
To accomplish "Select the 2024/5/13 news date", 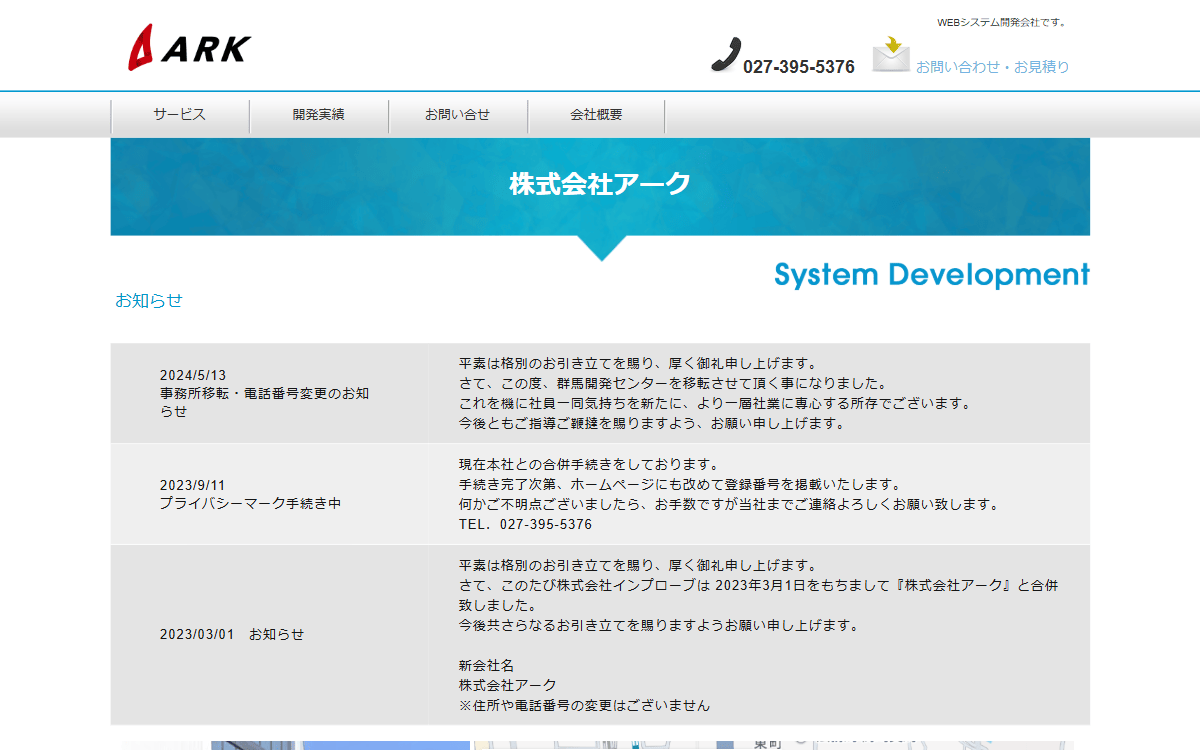I will point(193,375).
